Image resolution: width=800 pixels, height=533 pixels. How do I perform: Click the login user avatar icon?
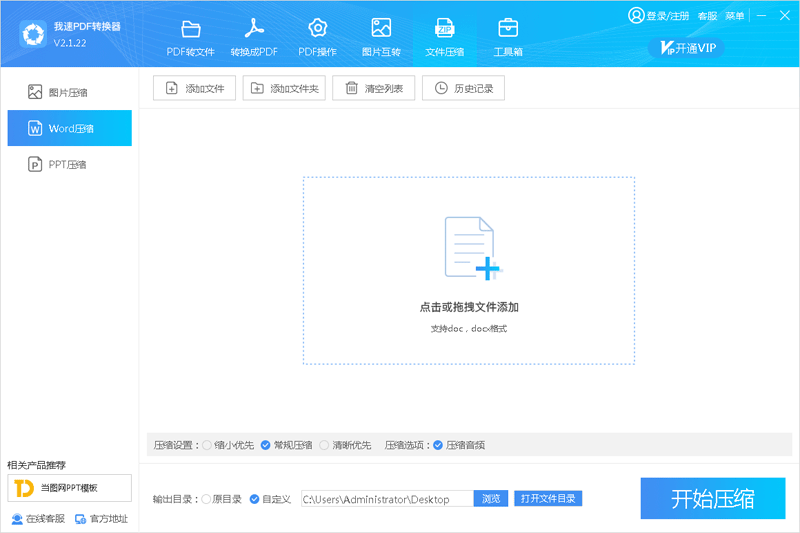(x=636, y=16)
